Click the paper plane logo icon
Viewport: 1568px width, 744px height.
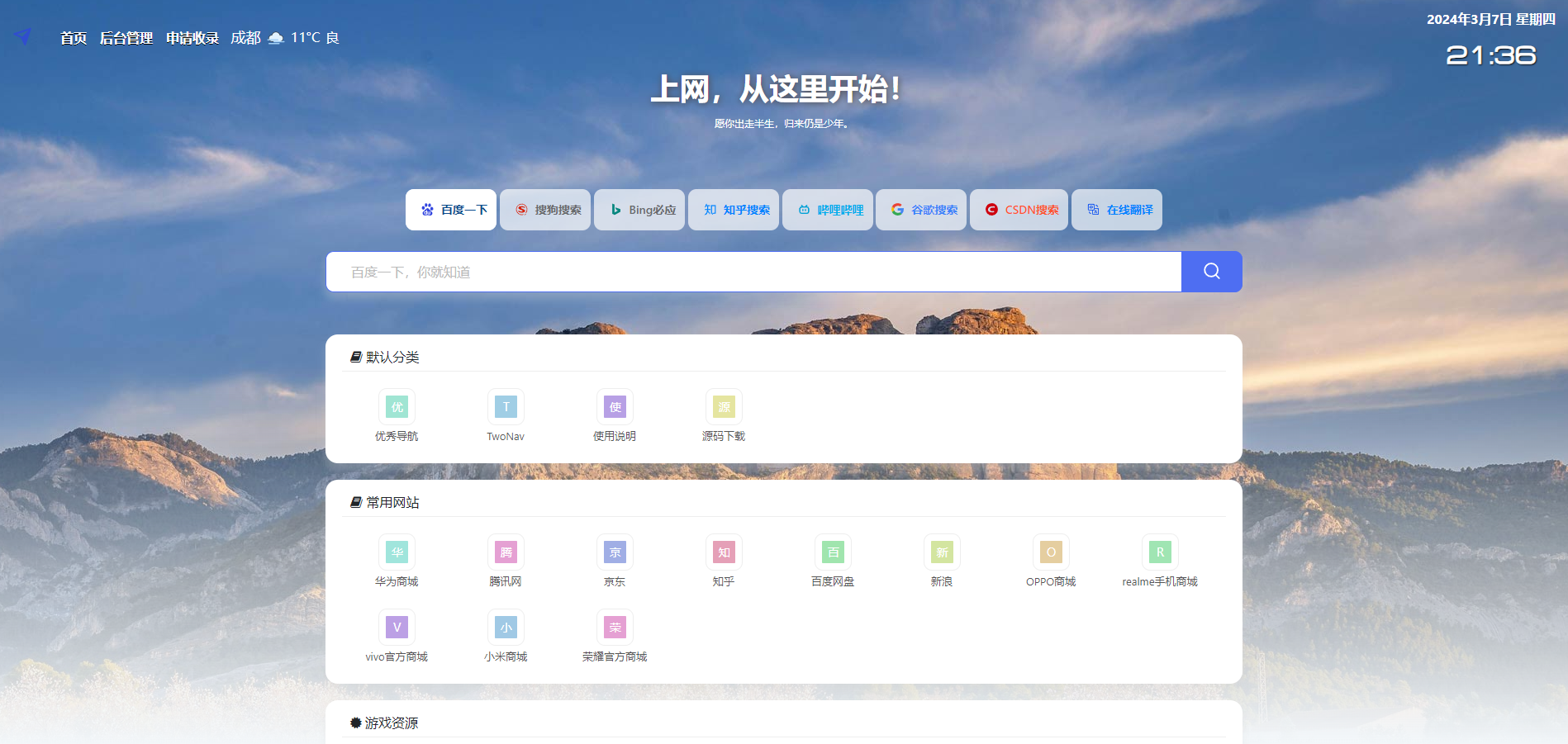click(23, 36)
